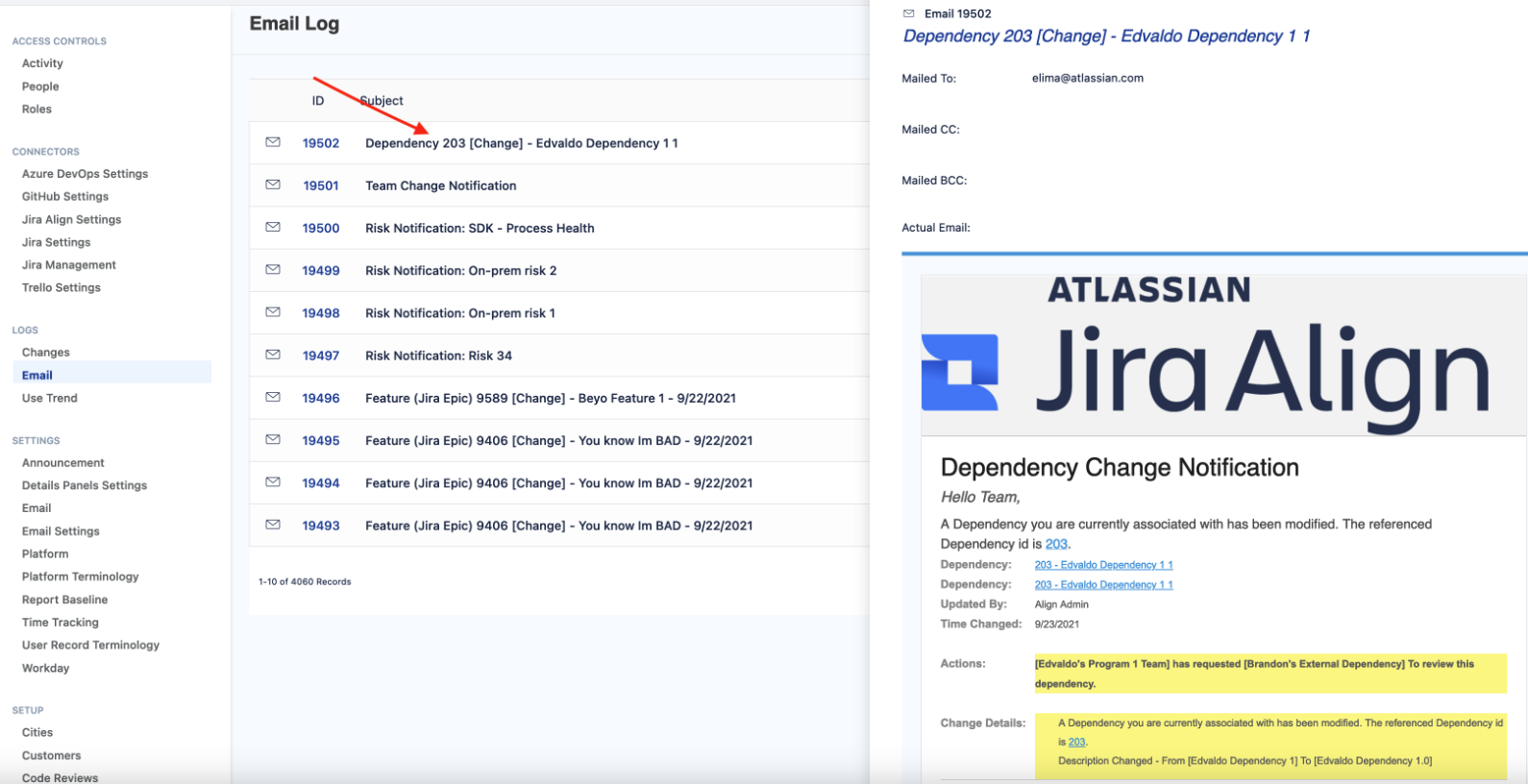Open email ID link 19501
Image resolution: width=1528 pixels, height=784 pixels.
click(x=321, y=185)
